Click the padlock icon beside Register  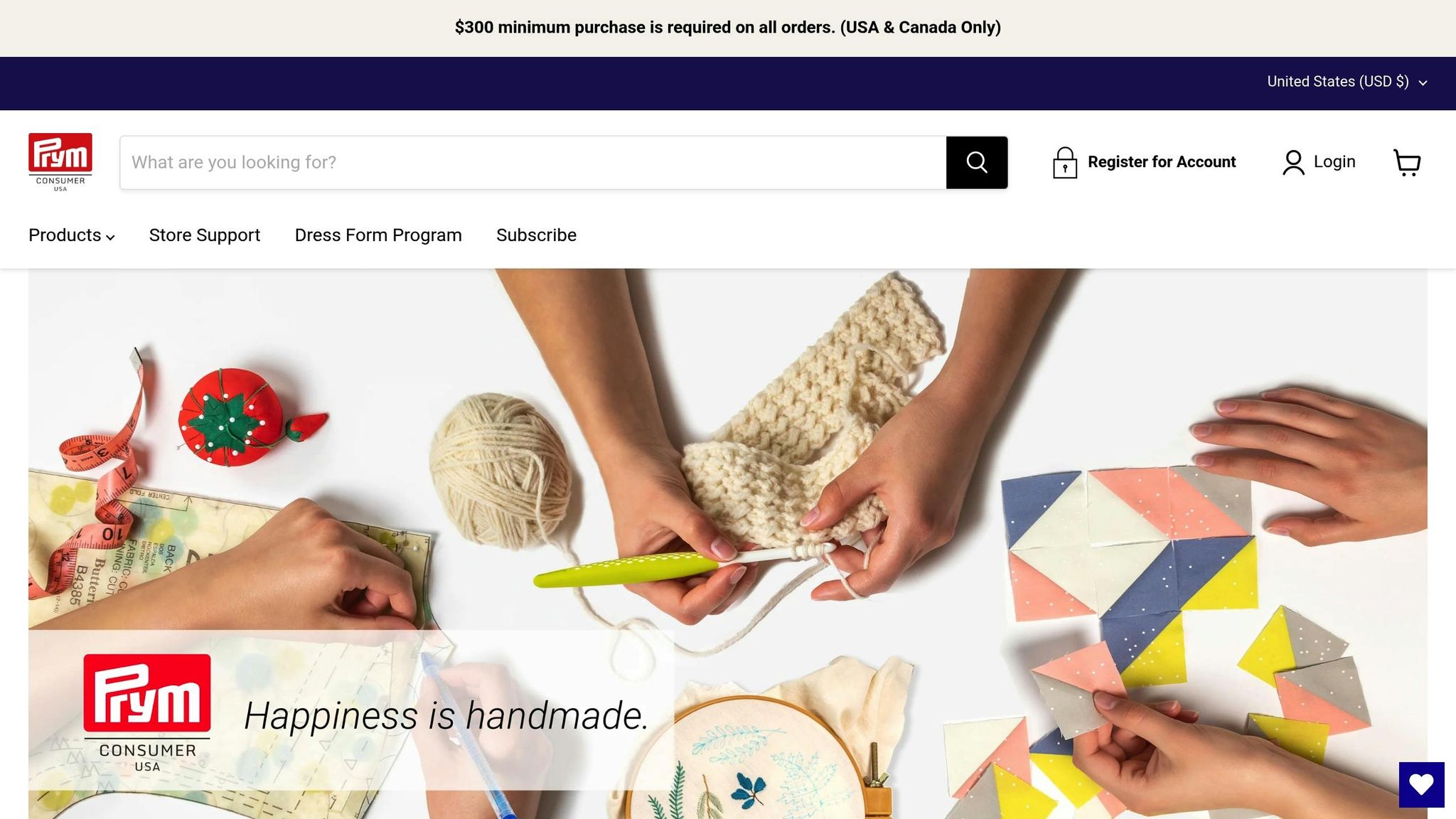coord(1064,163)
